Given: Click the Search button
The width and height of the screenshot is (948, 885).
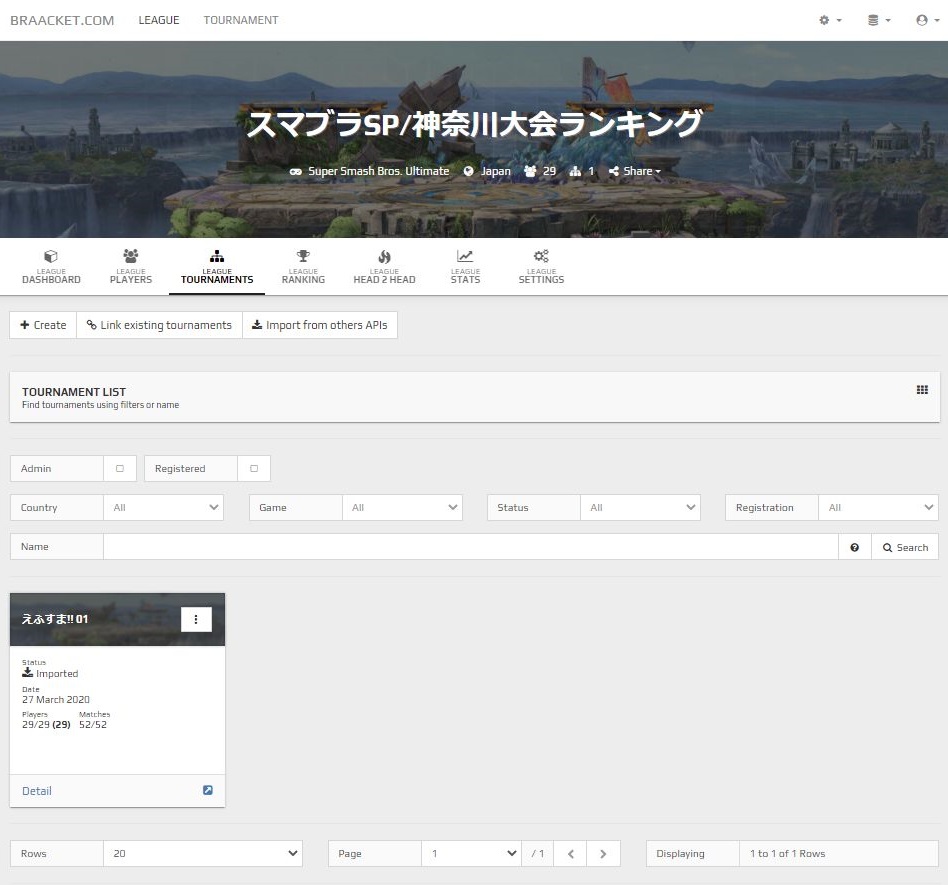Looking at the screenshot, I should click(905, 547).
